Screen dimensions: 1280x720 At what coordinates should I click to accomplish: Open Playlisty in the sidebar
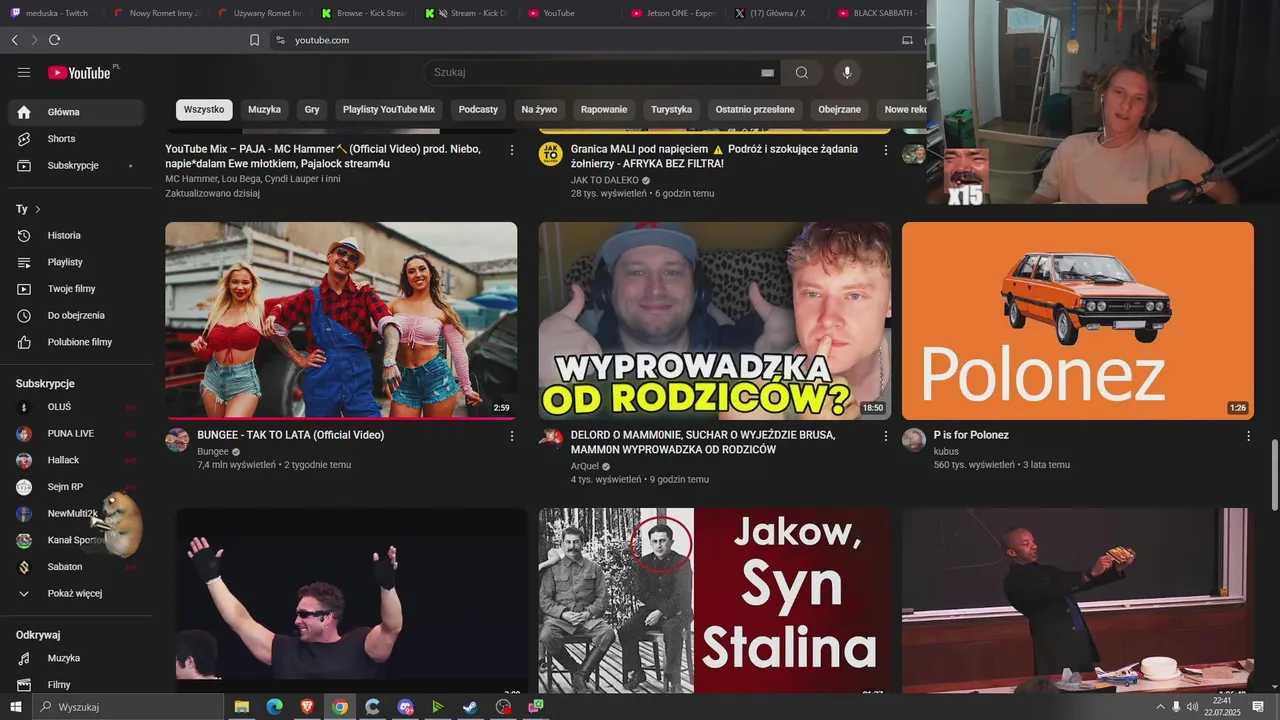click(x=76, y=262)
